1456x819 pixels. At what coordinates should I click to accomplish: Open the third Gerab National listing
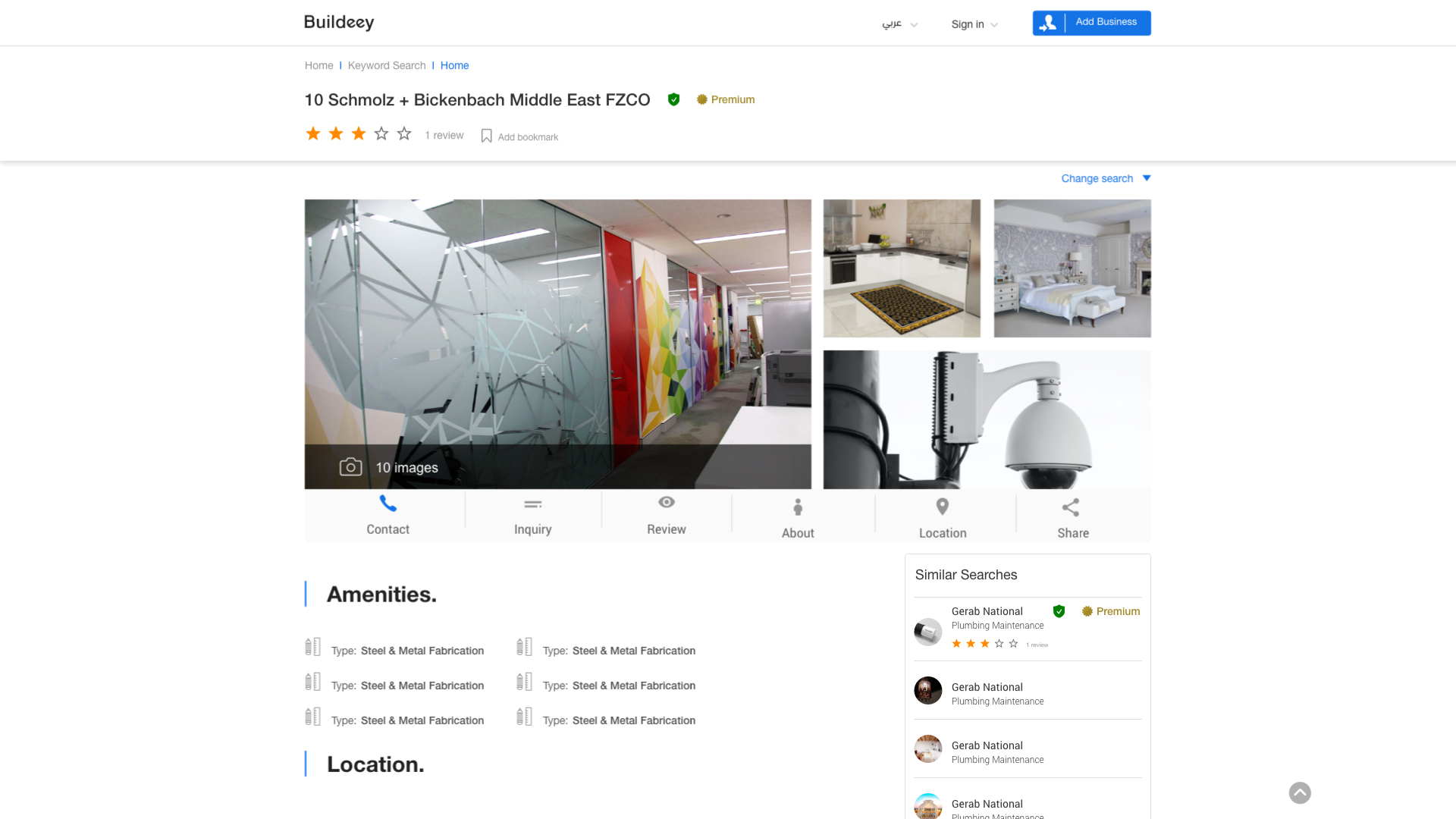[1028, 749]
